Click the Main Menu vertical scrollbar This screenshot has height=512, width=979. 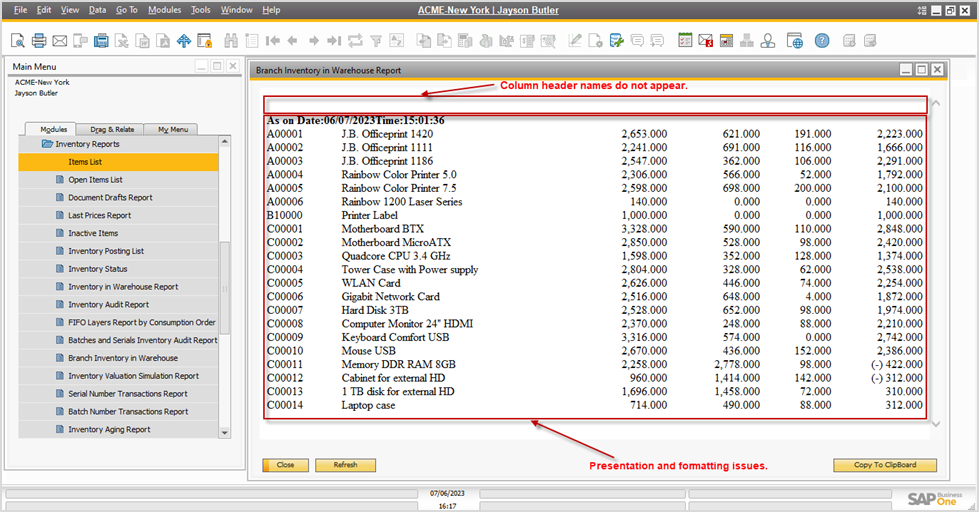coord(224,300)
